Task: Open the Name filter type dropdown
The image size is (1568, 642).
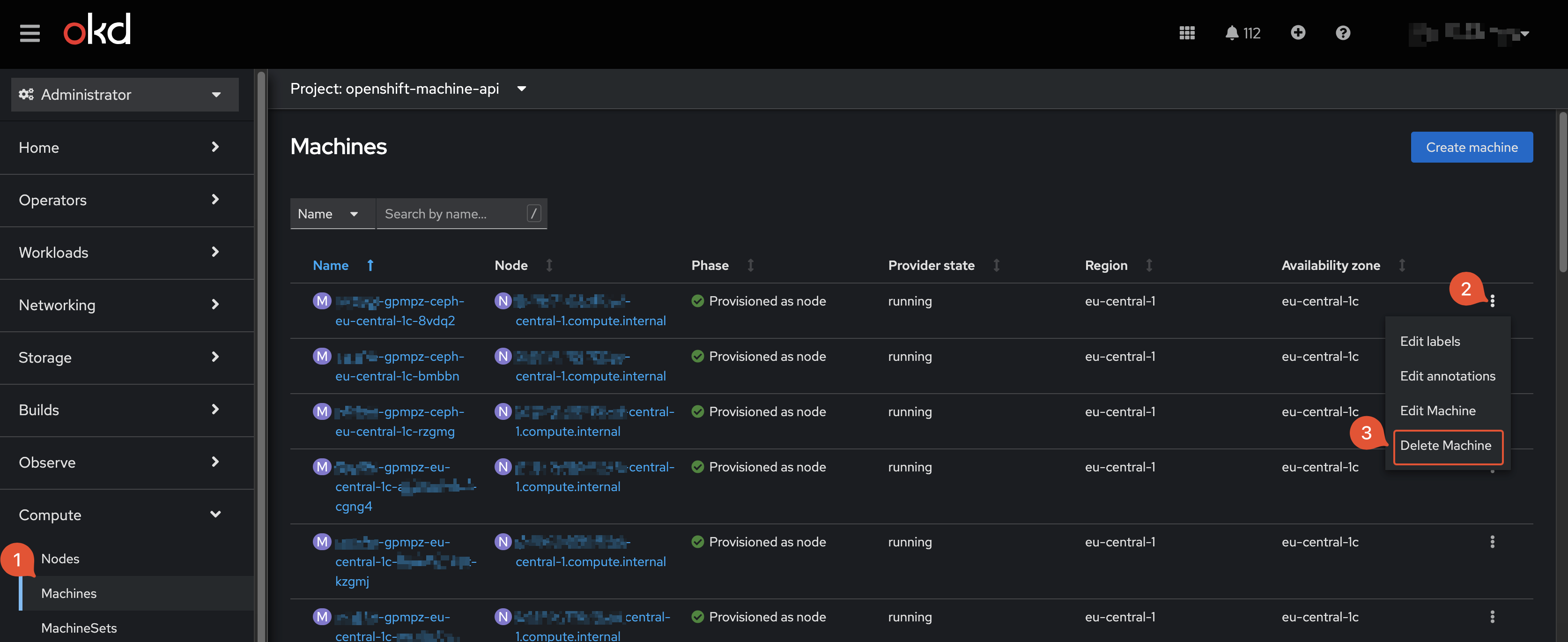Action: [x=333, y=214]
